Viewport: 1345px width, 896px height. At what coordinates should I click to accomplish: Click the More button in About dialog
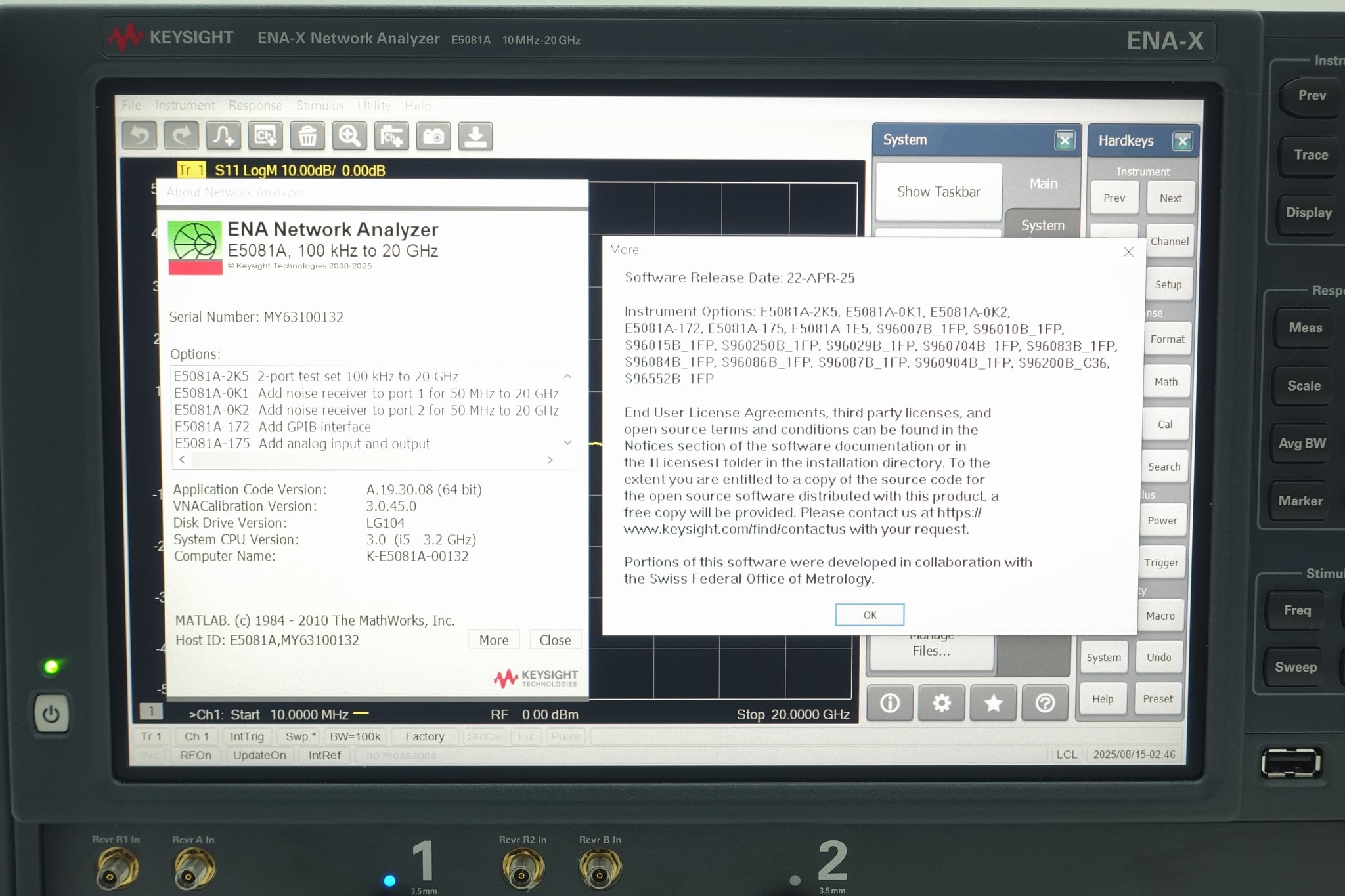click(x=494, y=640)
